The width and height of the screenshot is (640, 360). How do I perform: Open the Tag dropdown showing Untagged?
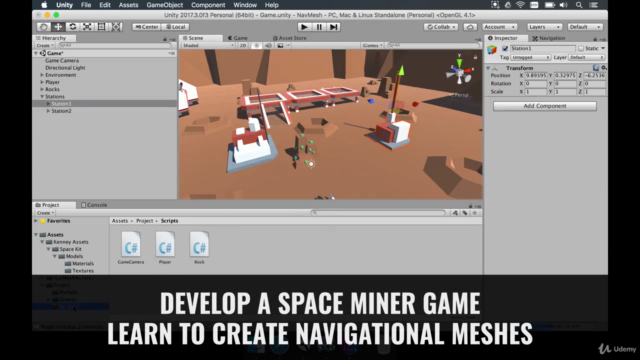tap(531, 58)
